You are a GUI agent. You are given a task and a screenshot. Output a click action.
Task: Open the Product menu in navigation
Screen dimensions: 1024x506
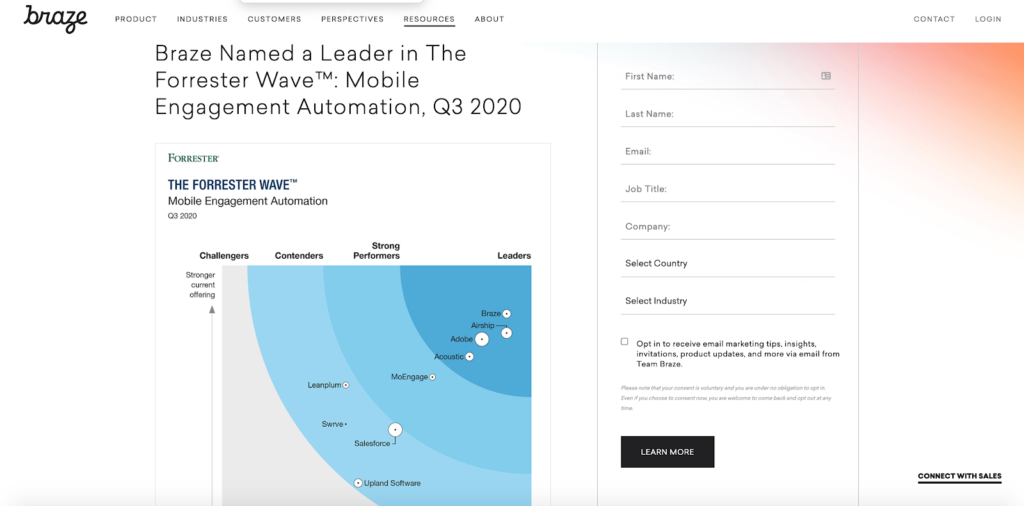(136, 19)
